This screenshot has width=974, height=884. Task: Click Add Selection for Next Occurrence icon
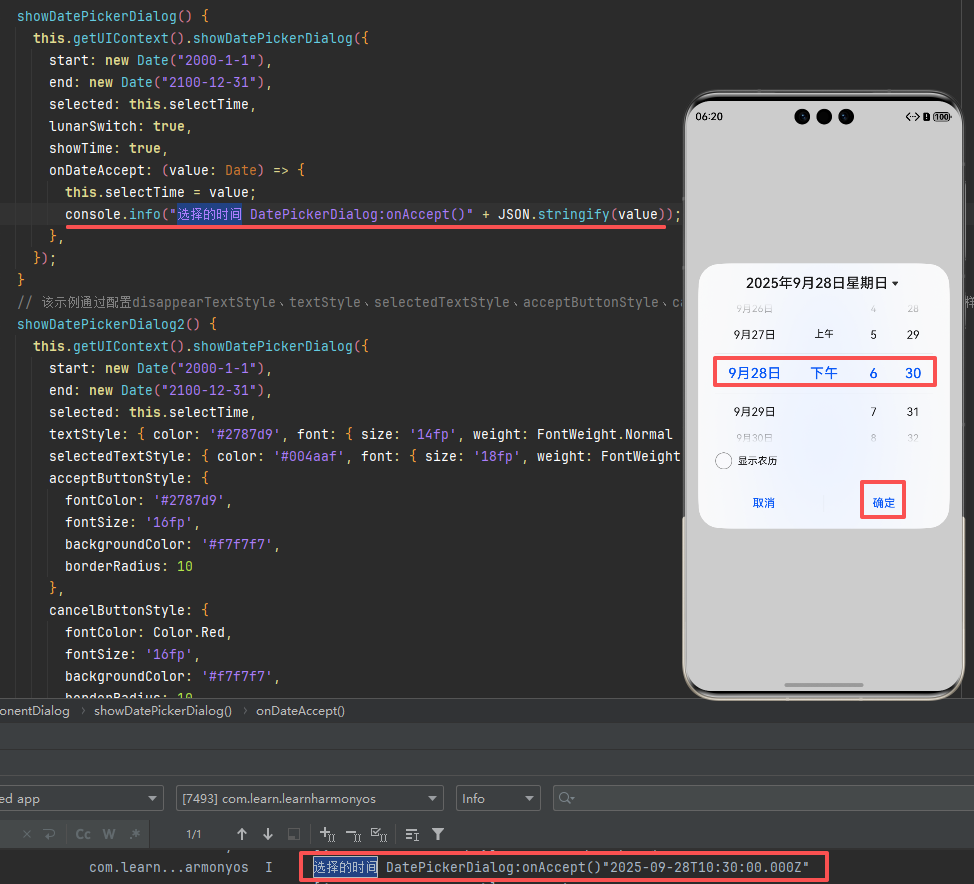pos(327,834)
